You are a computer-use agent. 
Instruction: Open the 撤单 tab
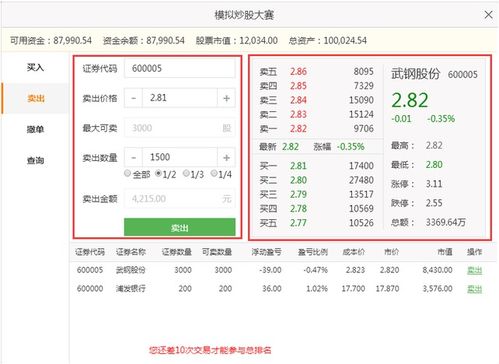pyautogui.click(x=35, y=129)
